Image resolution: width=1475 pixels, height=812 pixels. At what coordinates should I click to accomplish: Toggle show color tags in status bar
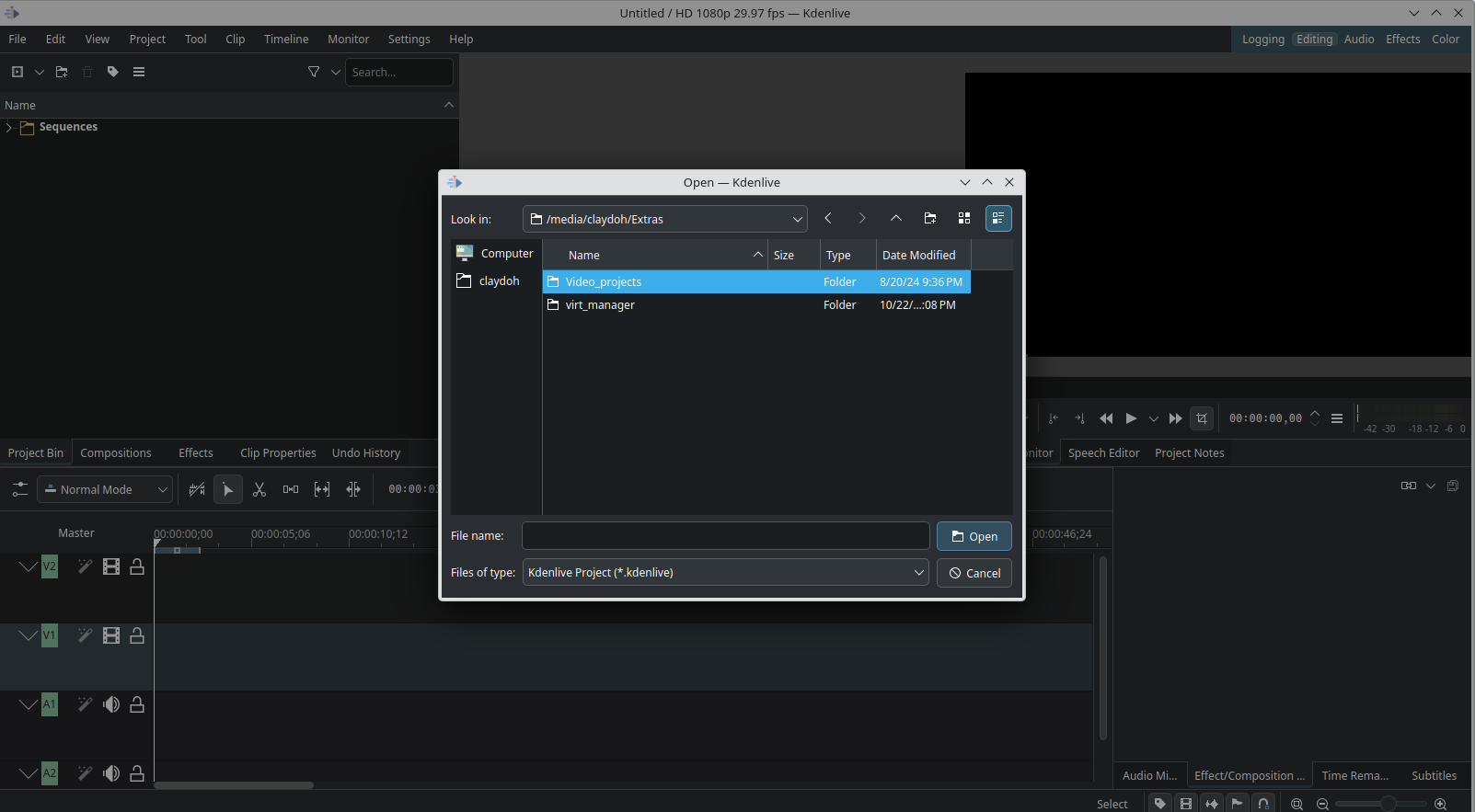(x=1160, y=804)
